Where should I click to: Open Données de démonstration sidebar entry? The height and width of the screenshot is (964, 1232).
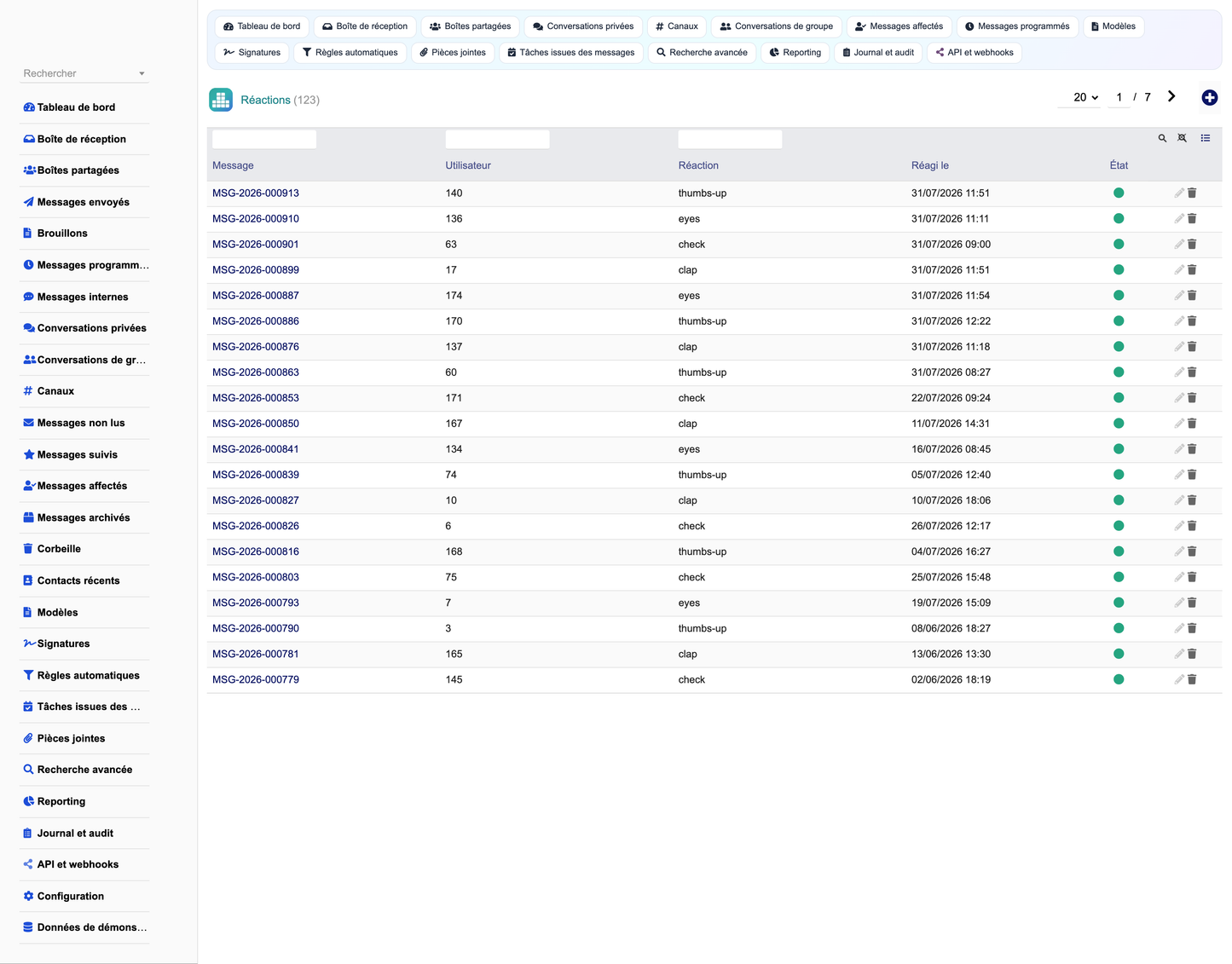click(x=84, y=927)
